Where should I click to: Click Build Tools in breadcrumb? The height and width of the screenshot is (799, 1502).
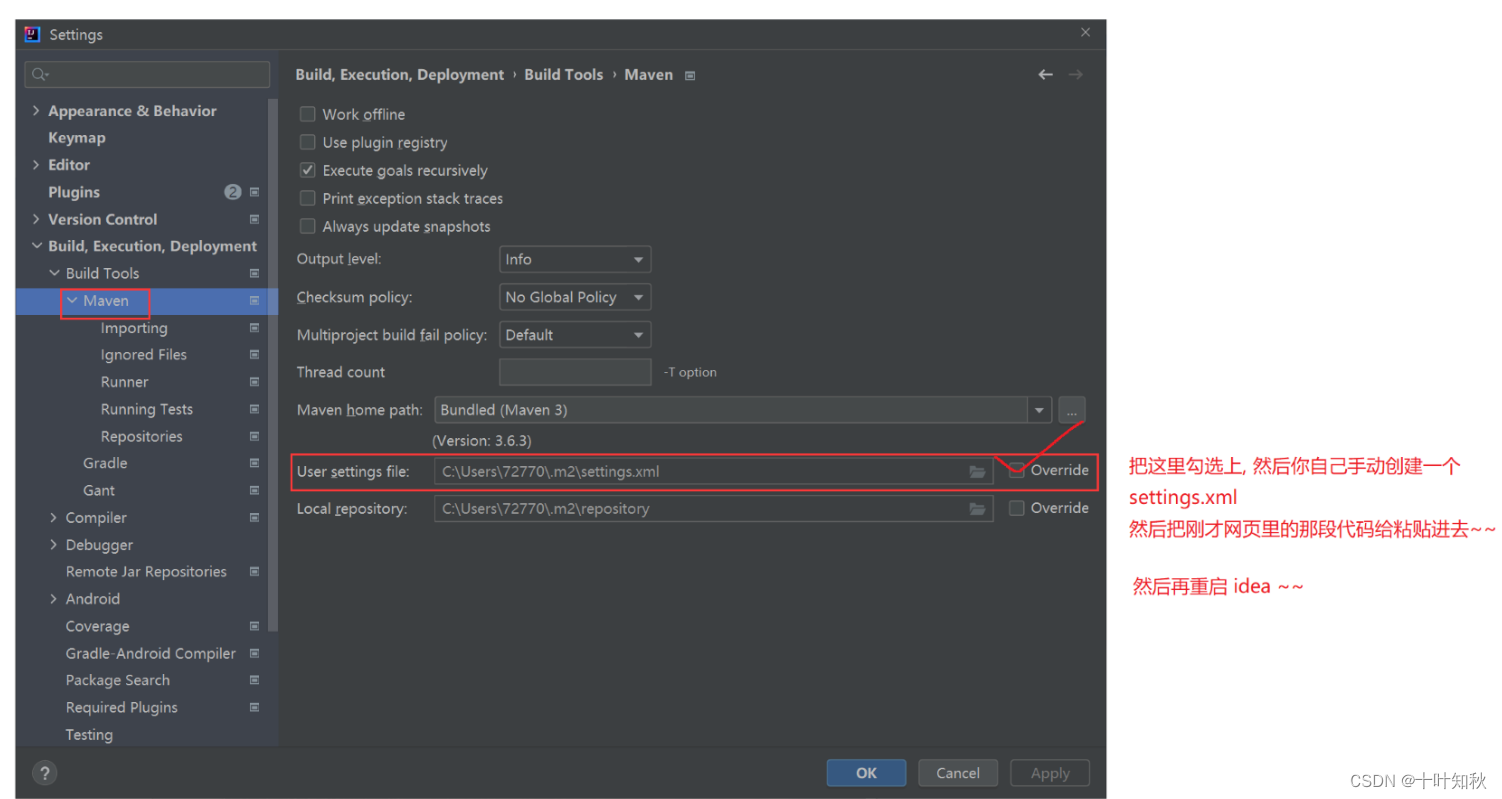(x=564, y=75)
